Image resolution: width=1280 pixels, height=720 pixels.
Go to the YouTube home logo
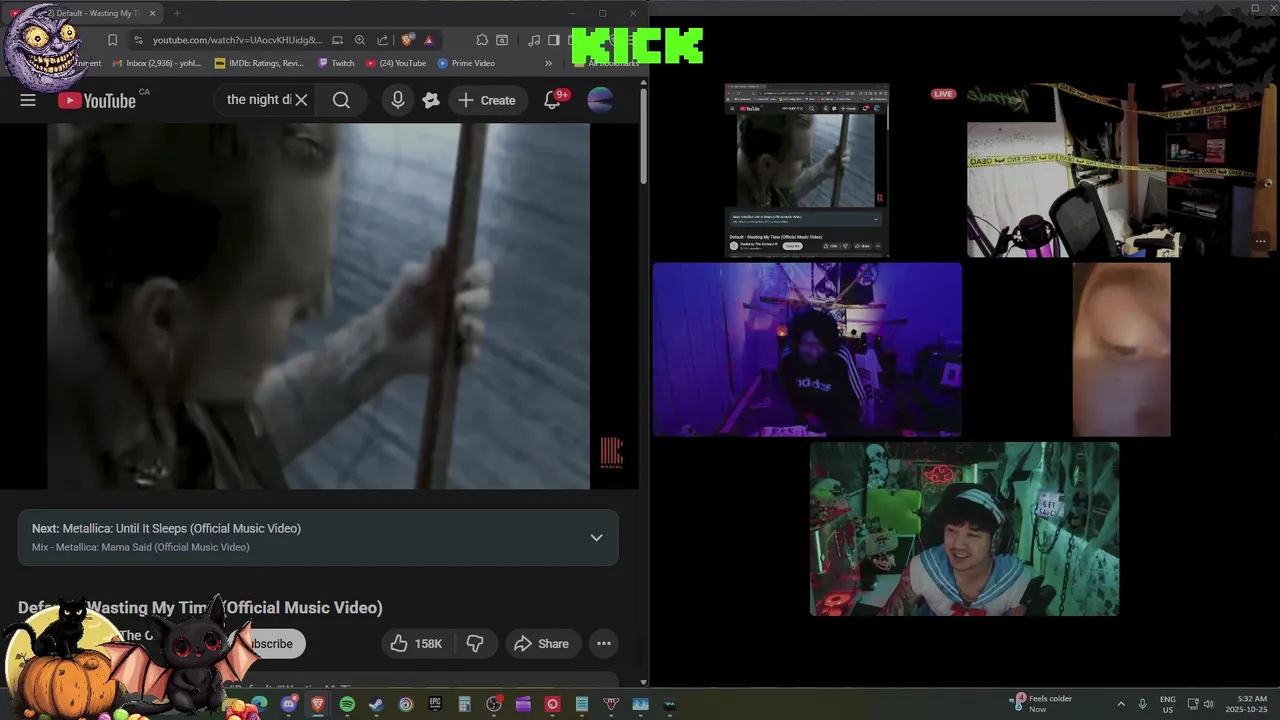tap(97, 100)
